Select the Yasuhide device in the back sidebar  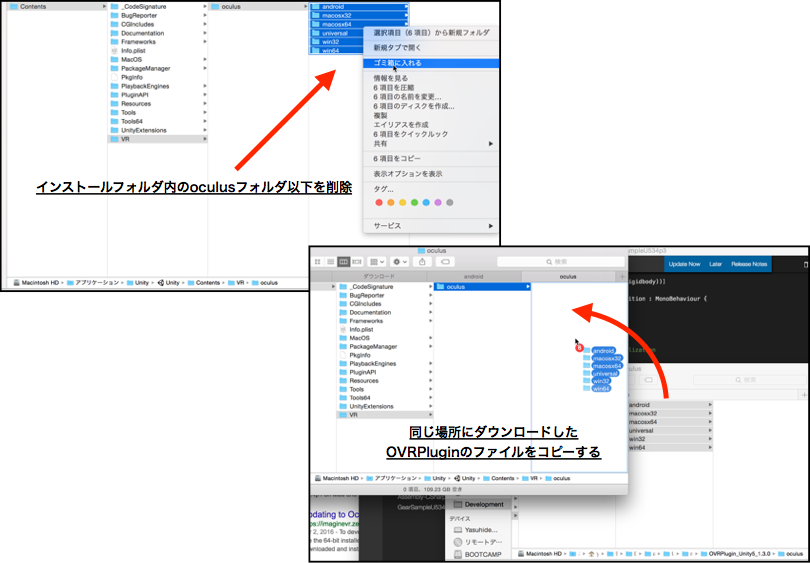click(x=476, y=530)
